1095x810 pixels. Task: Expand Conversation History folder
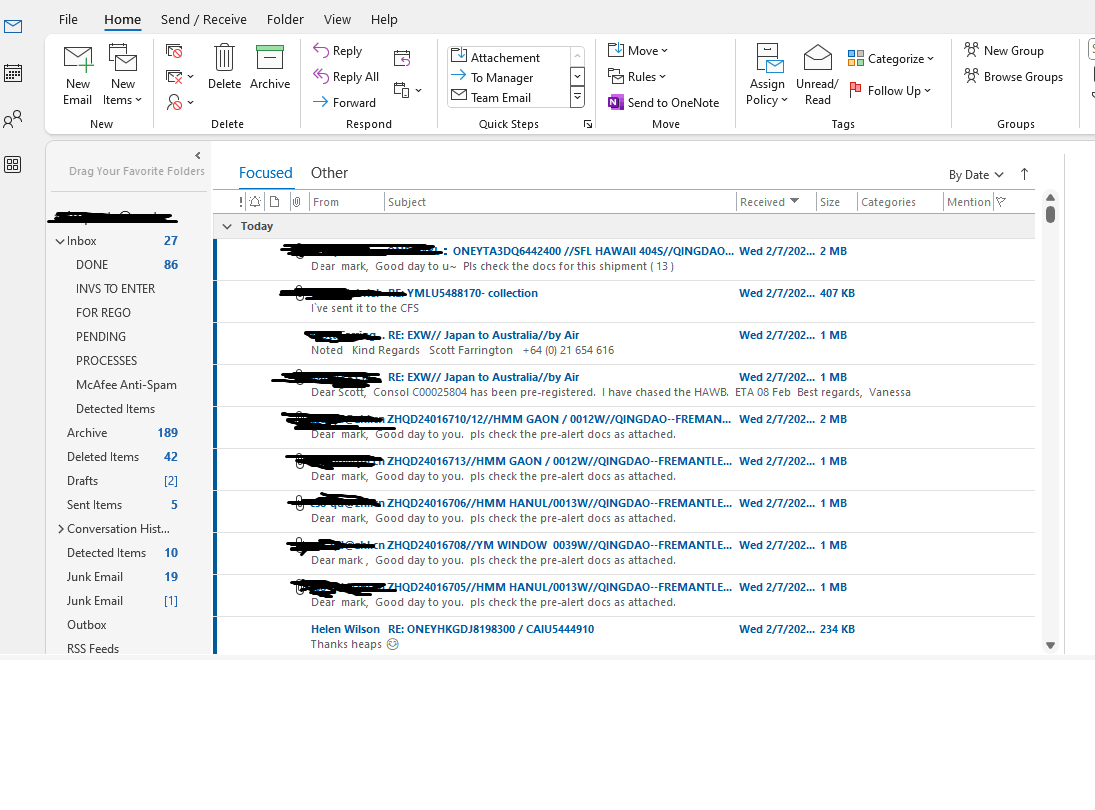pyautogui.click(x=61, y=529)
